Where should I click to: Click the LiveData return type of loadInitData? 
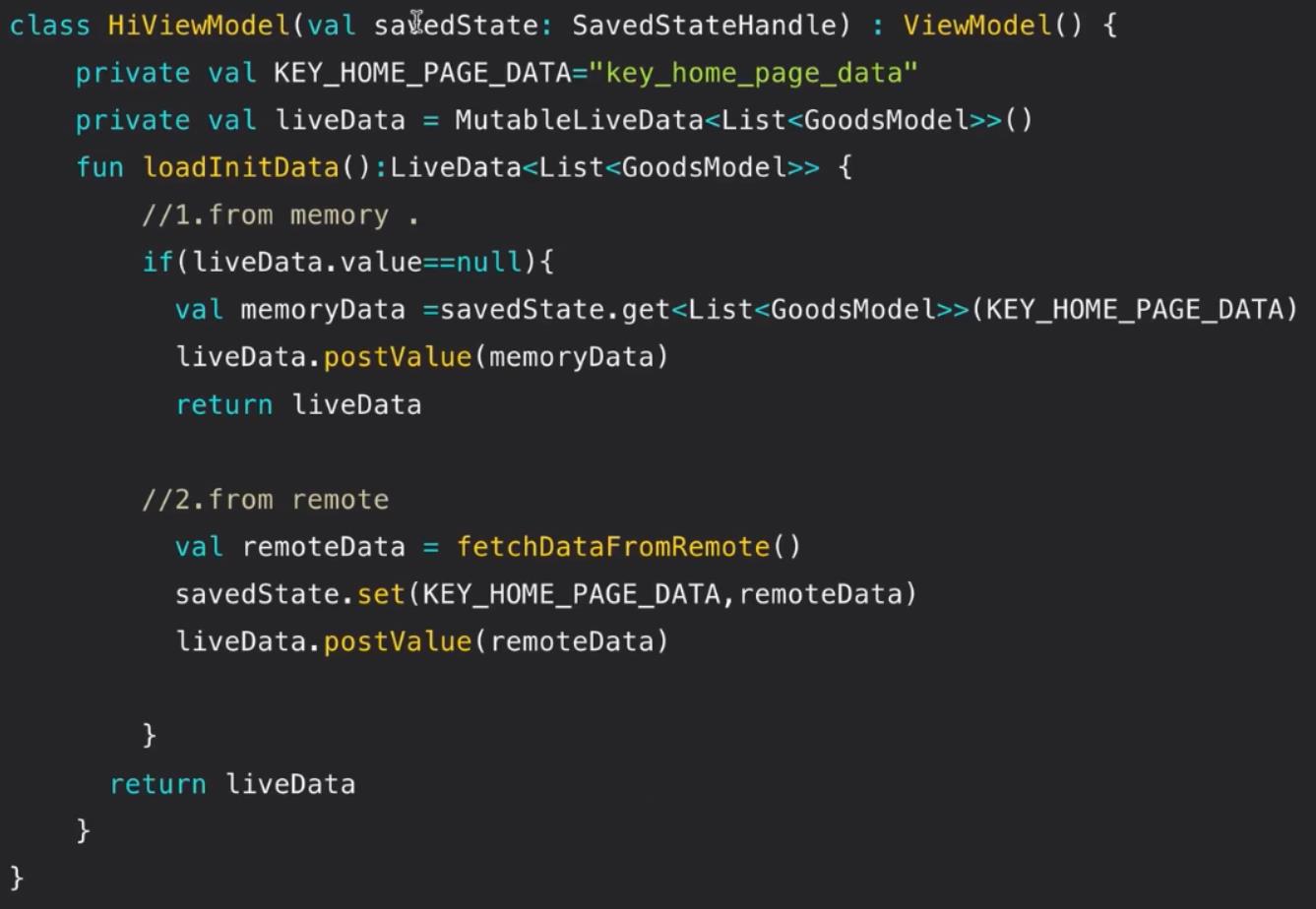pyautogui.click(x=455, y=167)
